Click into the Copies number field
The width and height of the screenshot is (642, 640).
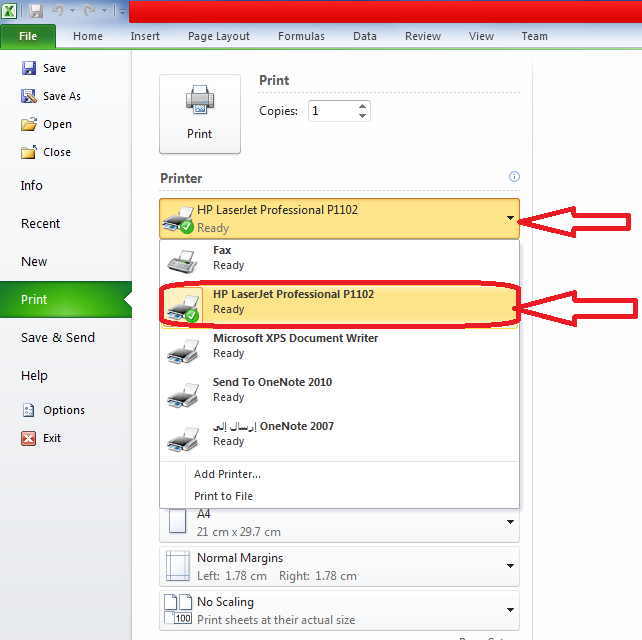point(332,111)
